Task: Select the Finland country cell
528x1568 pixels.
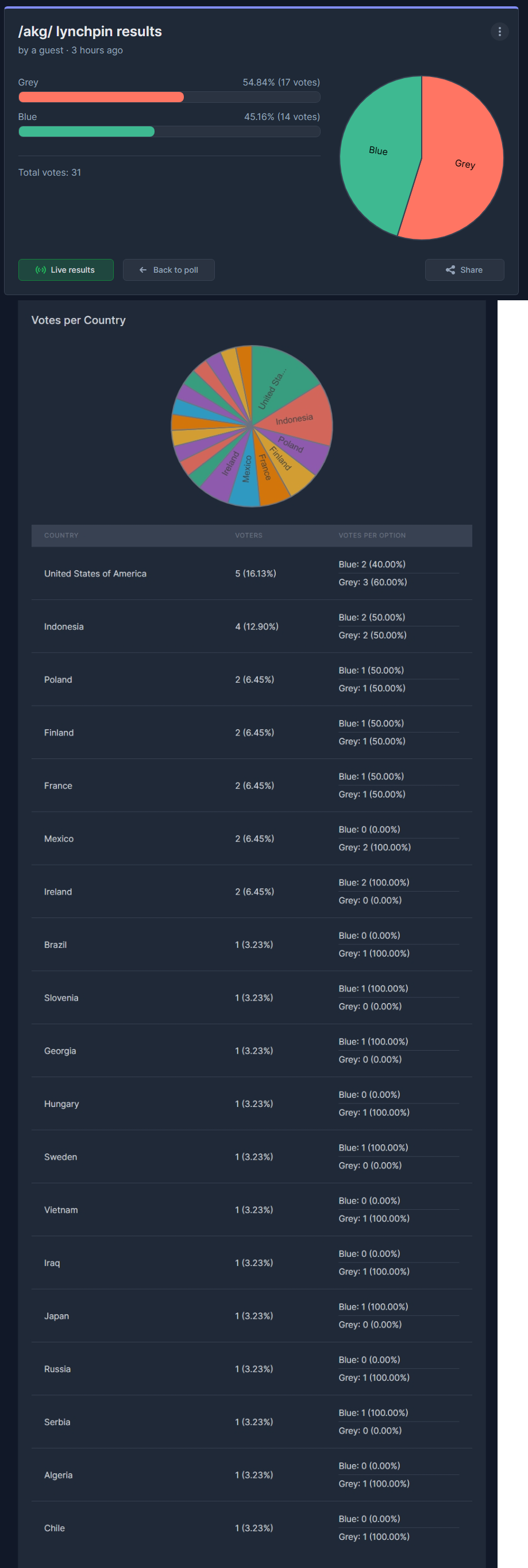Action: 59,732
